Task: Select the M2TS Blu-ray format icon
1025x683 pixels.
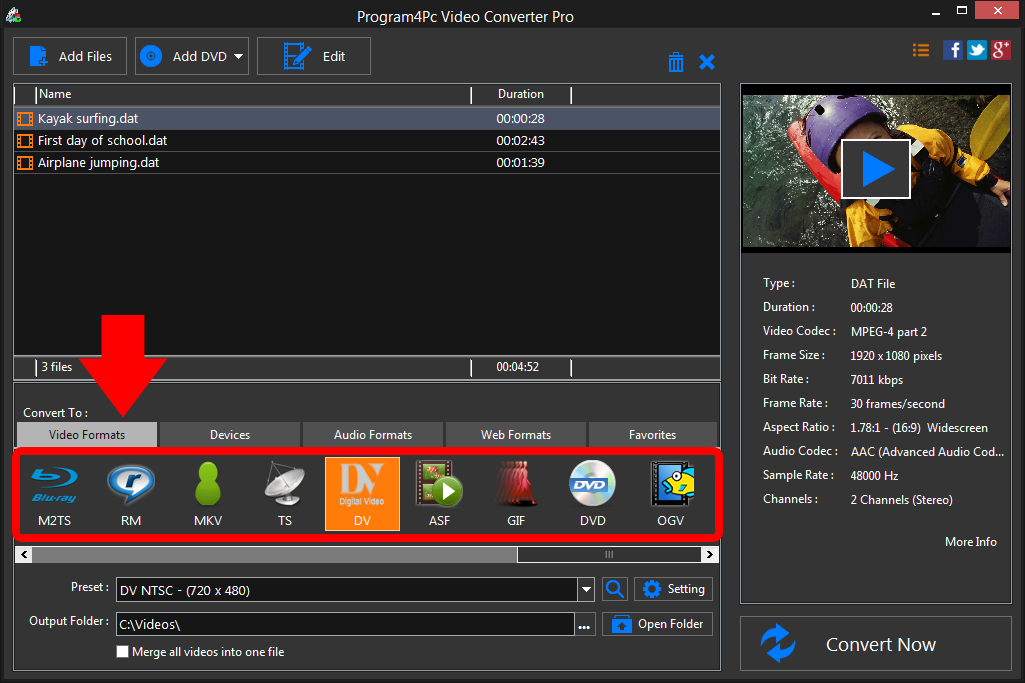Action: 56,494
